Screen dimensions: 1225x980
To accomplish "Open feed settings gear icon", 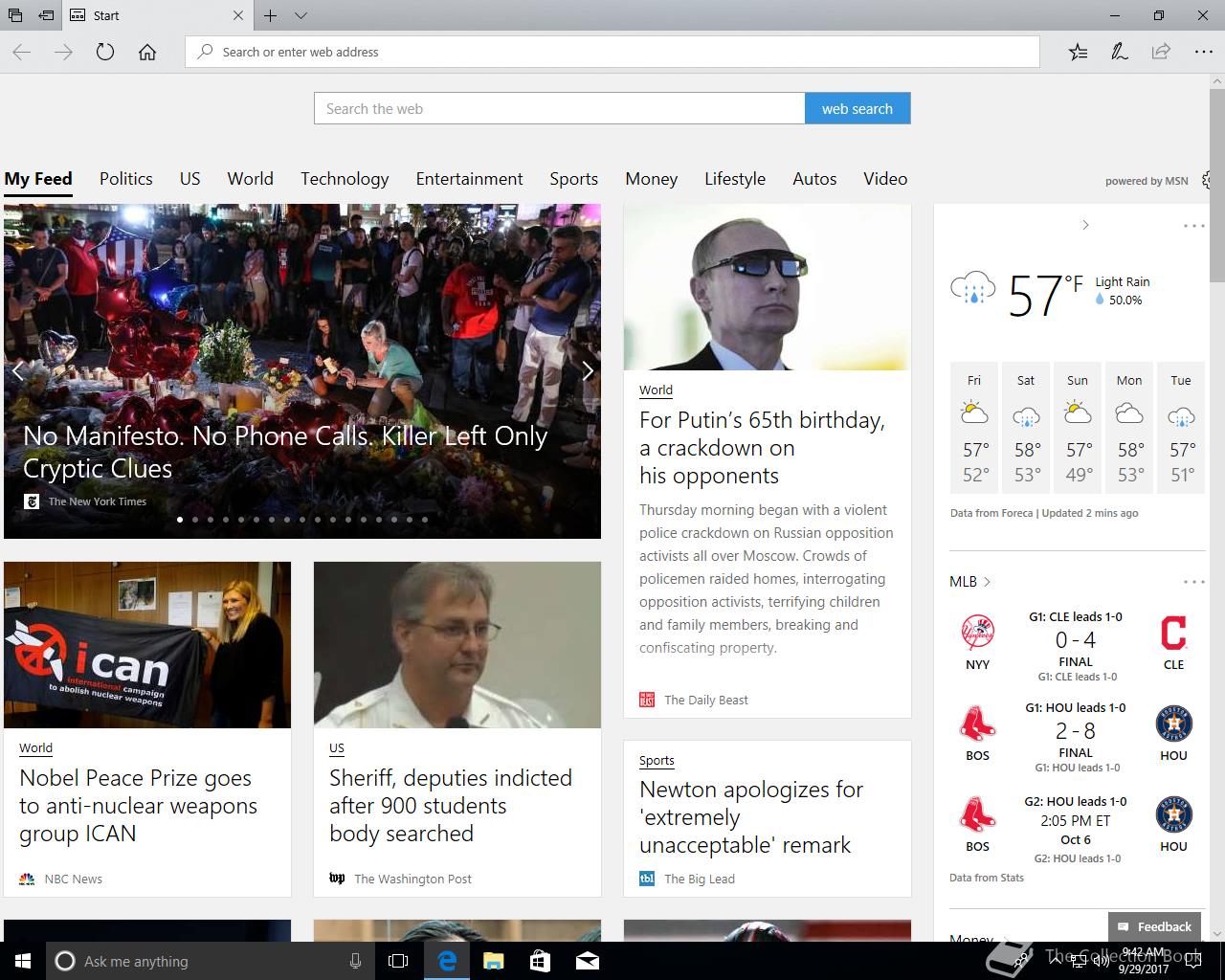I will tap(1207, 180).
